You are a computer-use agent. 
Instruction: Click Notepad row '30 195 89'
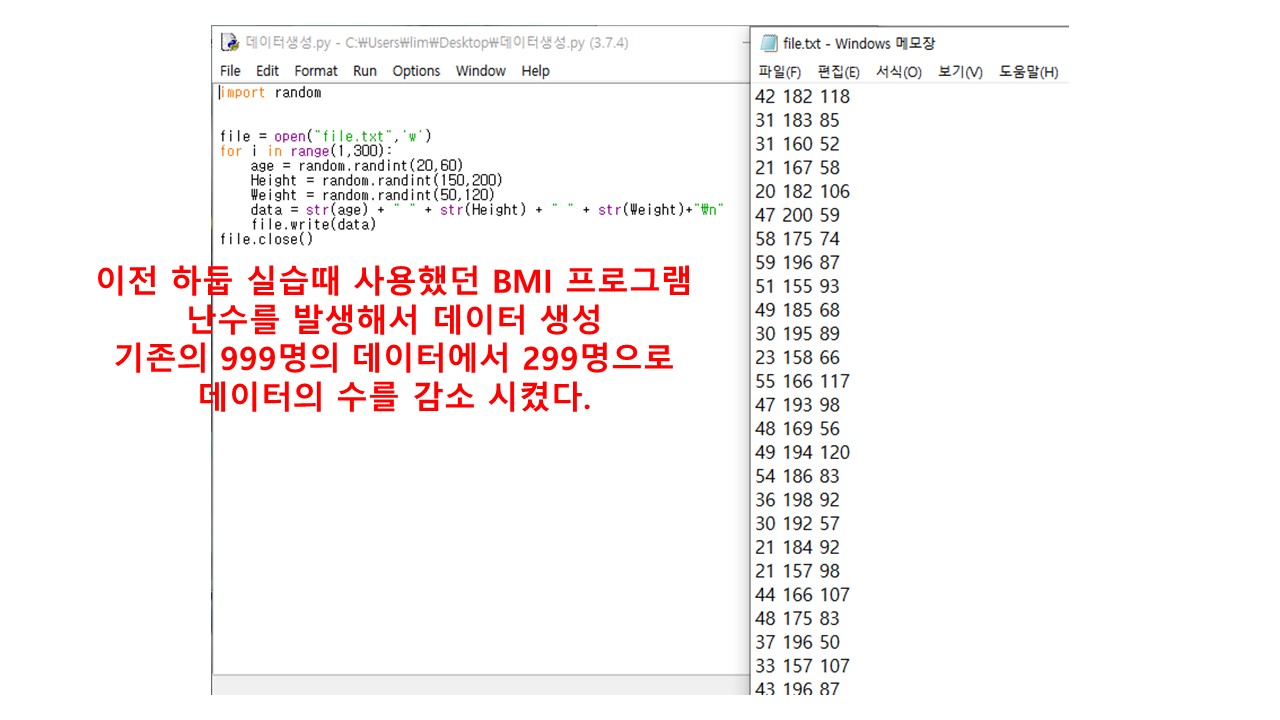pyautogui.click(x=797, y=334)
